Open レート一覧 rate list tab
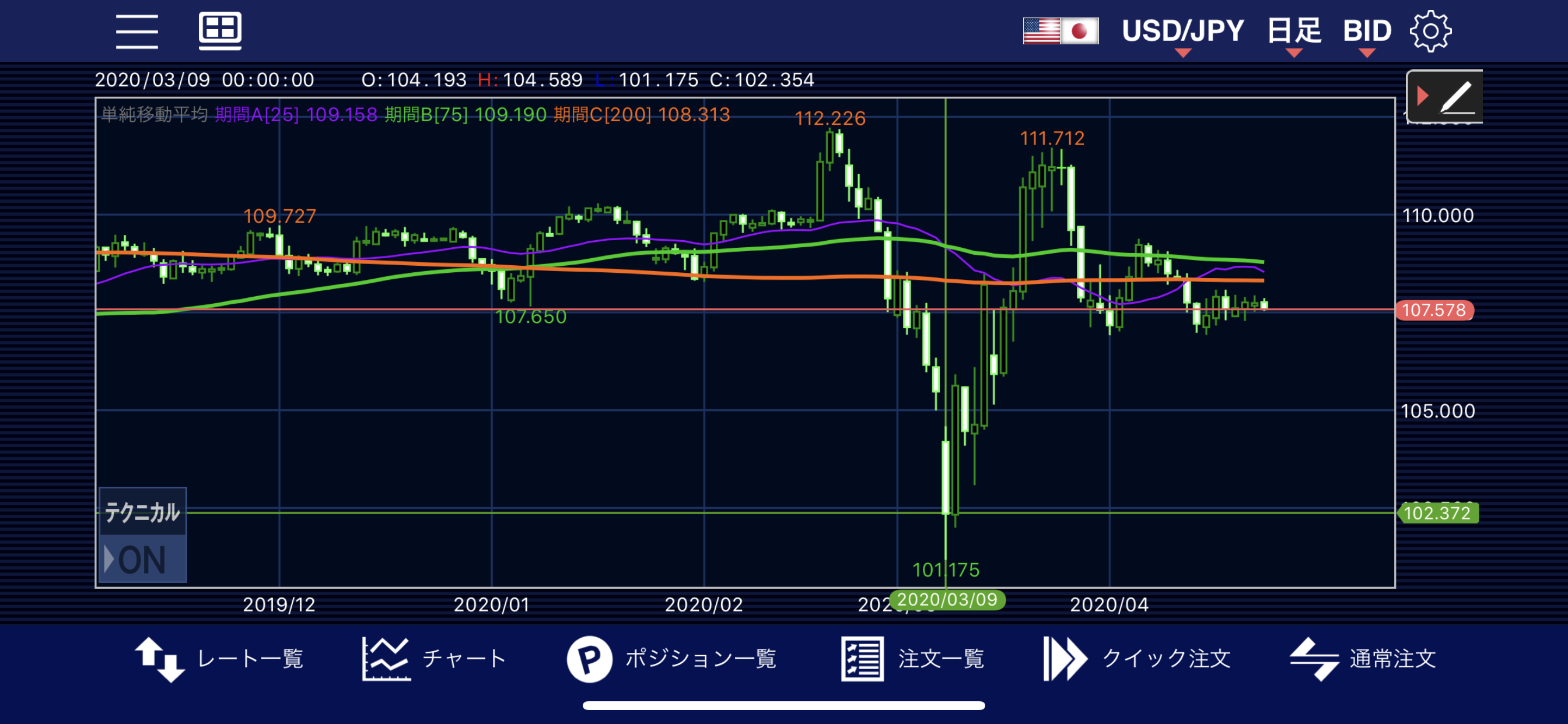1568x724 pixels. 220,659
